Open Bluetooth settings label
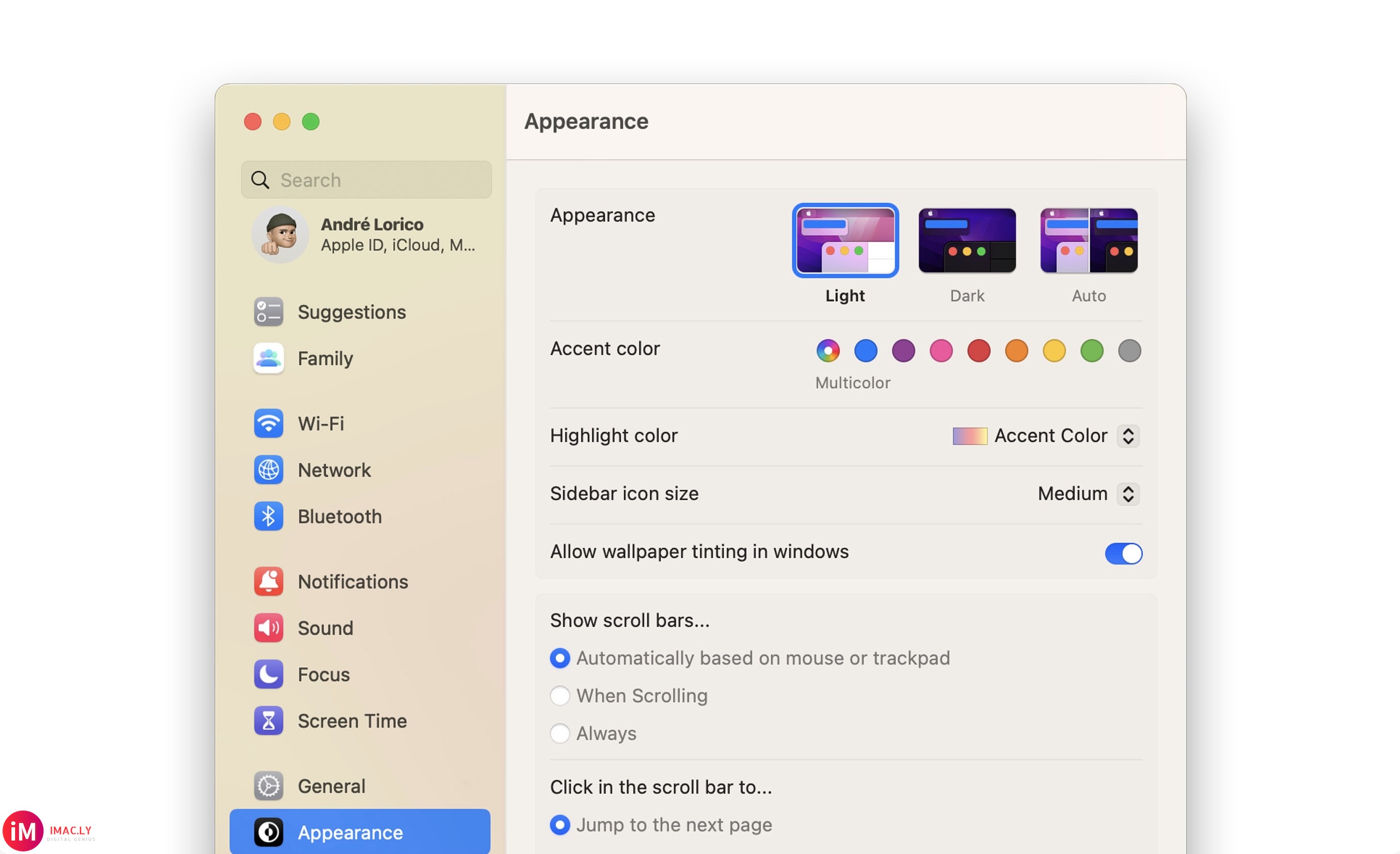Screen dimensions: 1400x854 (340, 517)
